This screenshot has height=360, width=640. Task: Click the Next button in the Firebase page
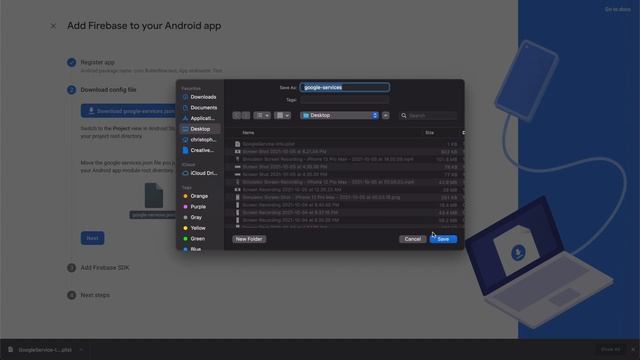(92, 238)
